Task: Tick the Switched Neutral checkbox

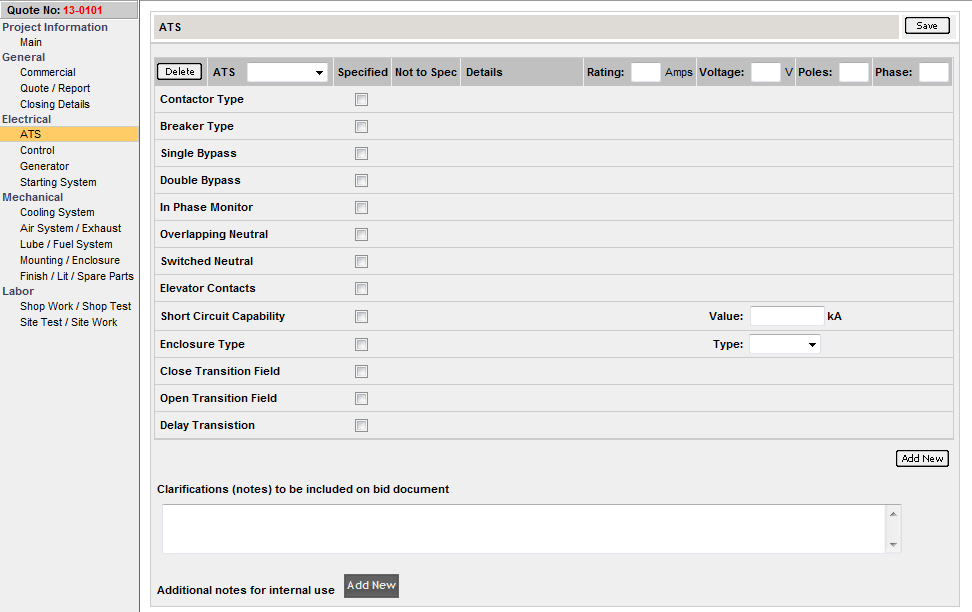Action: point(361,262)
